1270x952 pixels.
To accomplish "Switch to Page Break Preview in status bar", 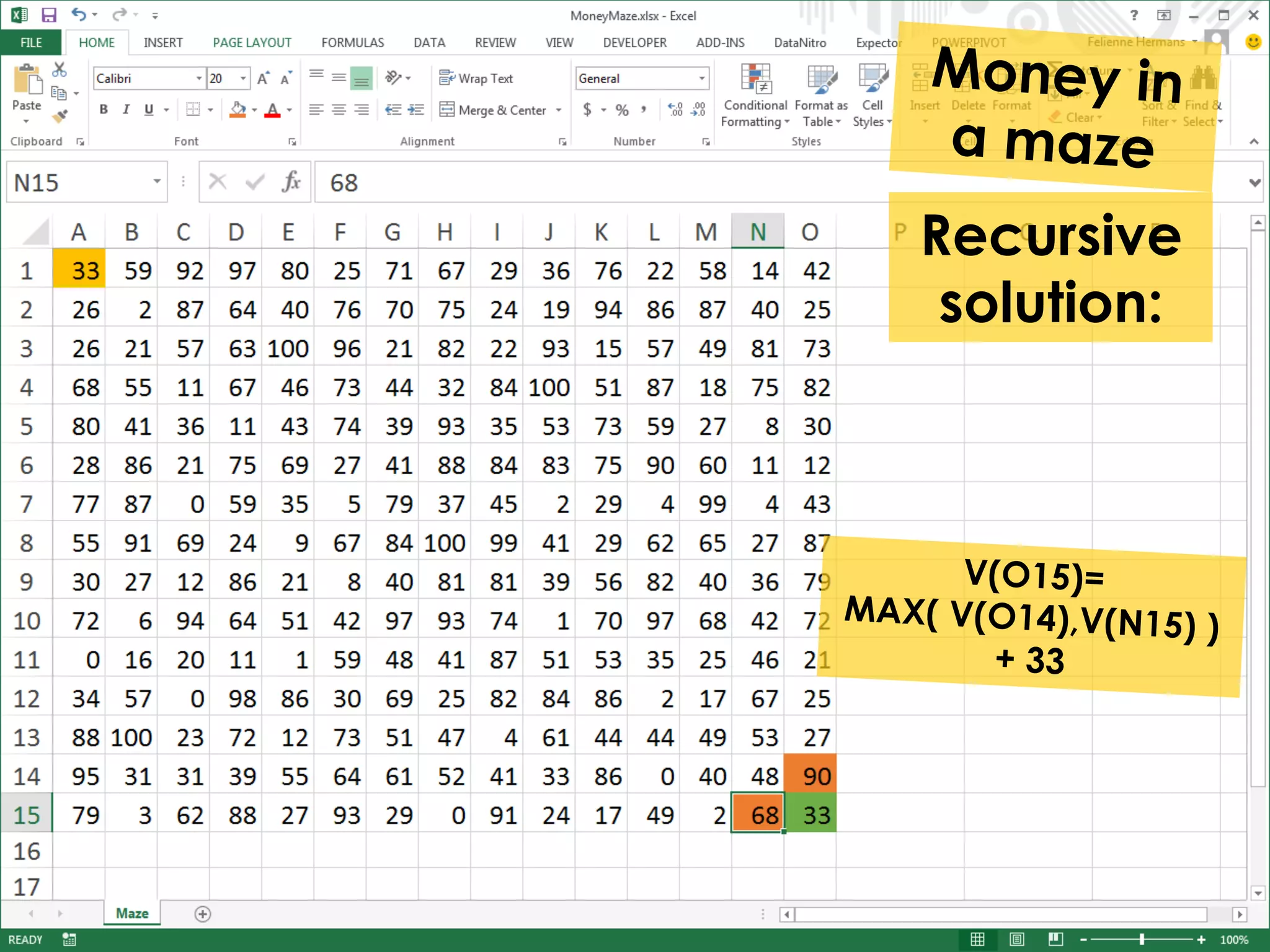I will click(1055, 940).
